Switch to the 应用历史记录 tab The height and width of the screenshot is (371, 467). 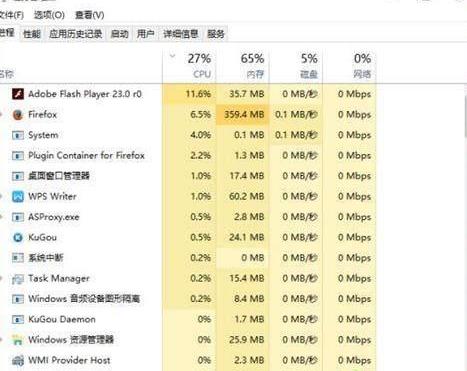click(76, 34)
